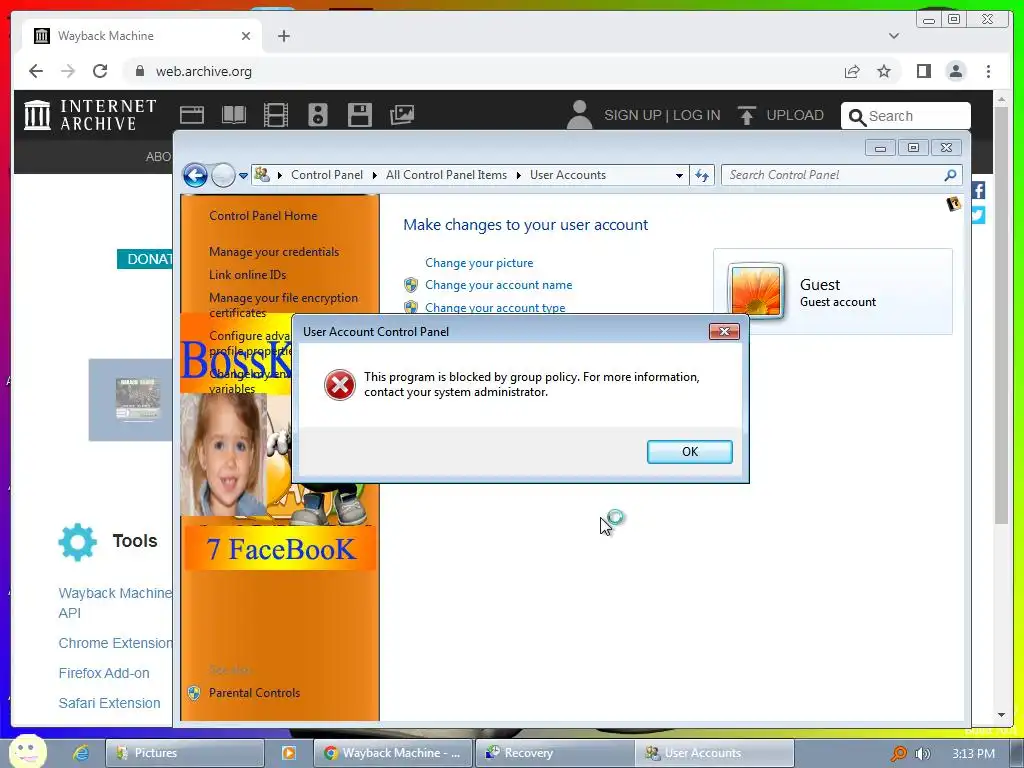The image size is (1024, 768).
Task: Click the browser back arrow
Action: coord(36,71)
